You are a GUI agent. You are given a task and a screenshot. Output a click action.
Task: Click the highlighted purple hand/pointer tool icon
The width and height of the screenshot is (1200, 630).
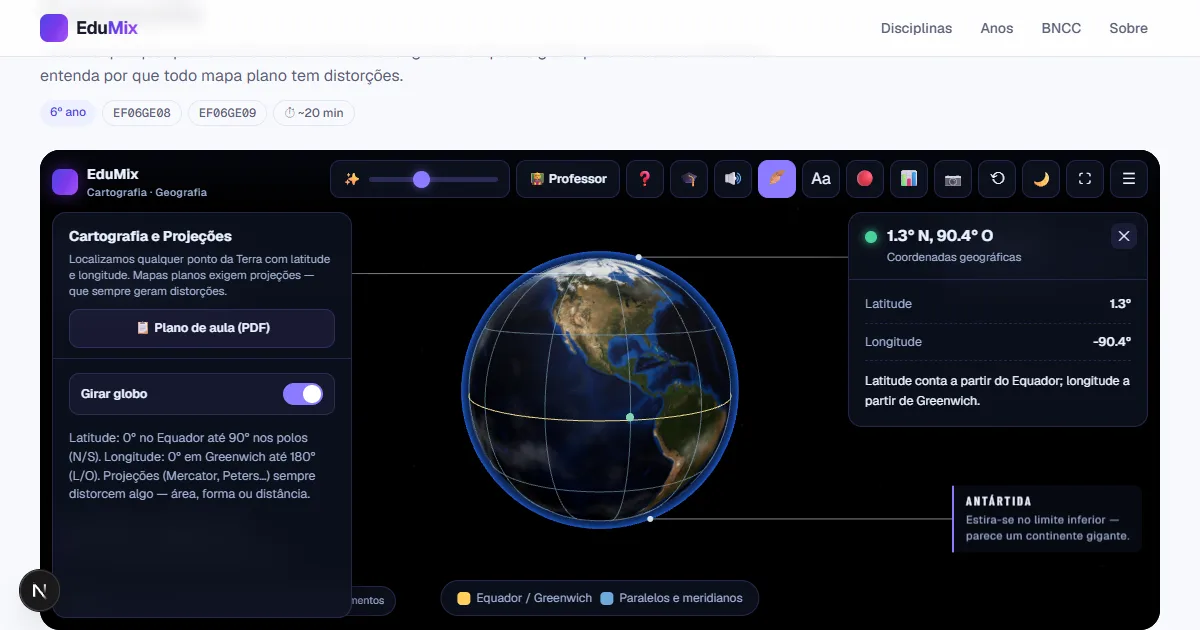pyautogui.click(x=777, y=179)
